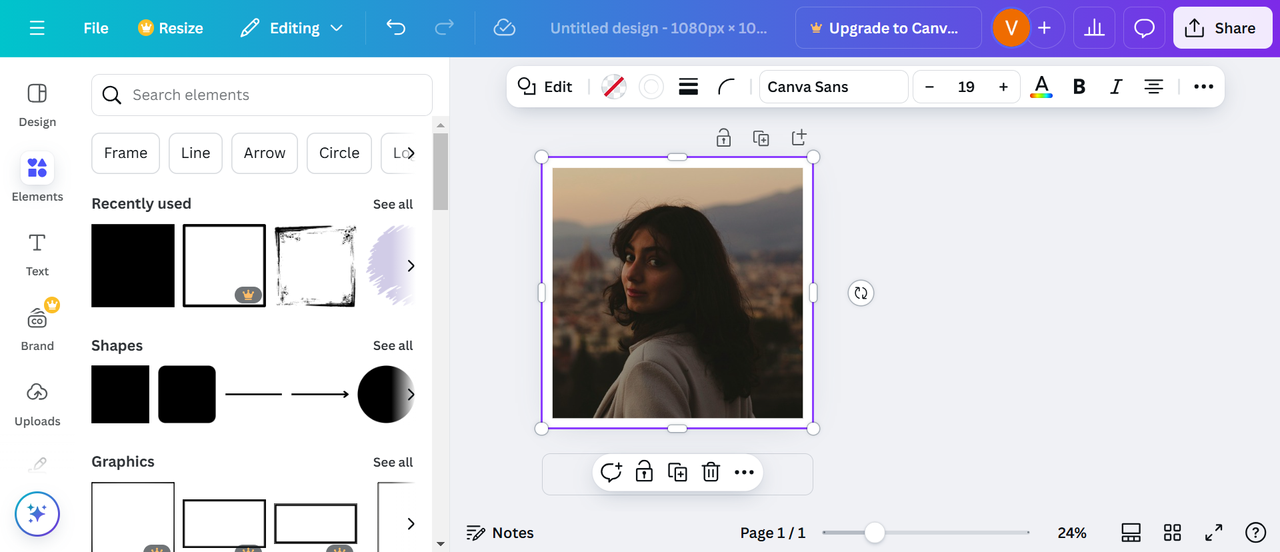Add a new page above canvas
Viewport: 1280px width, 552px height.
[x=798, y=138]
